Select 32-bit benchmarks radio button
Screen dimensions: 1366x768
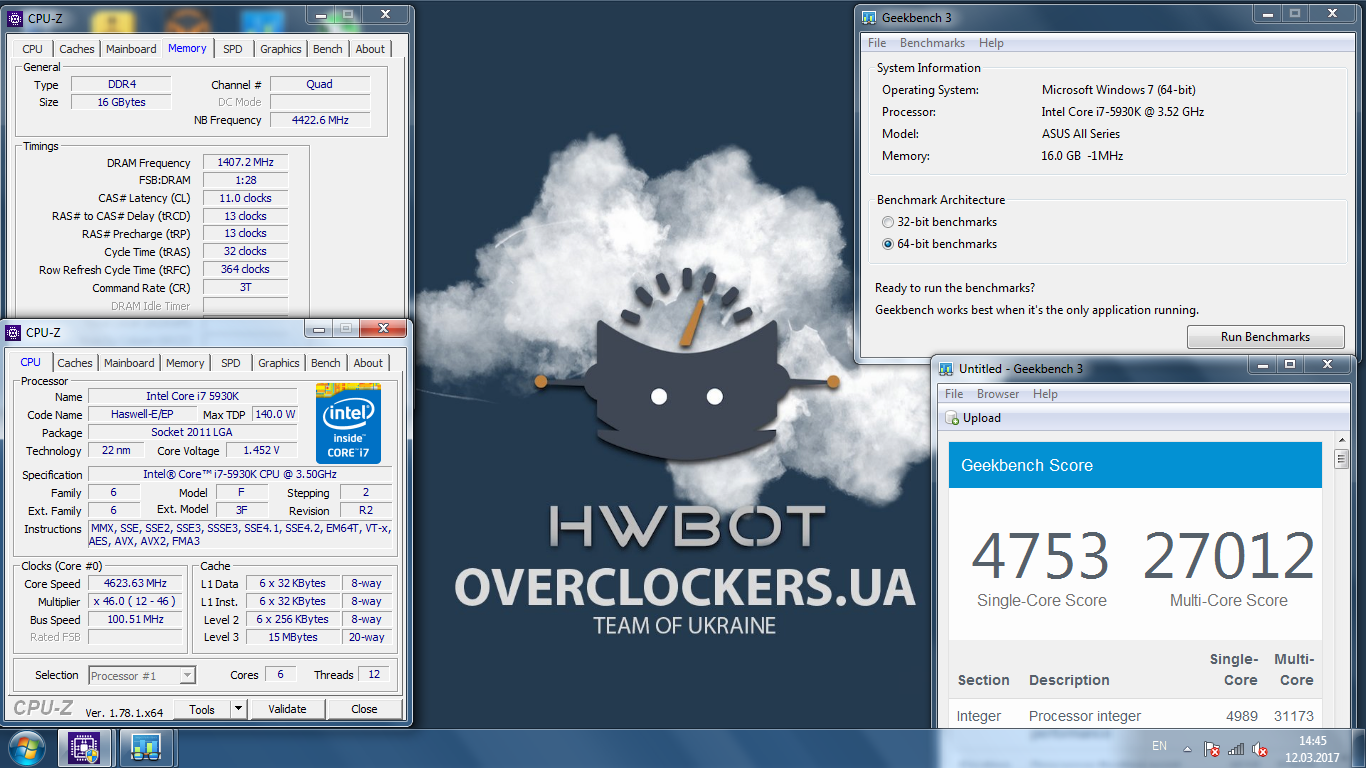point(888,222)
